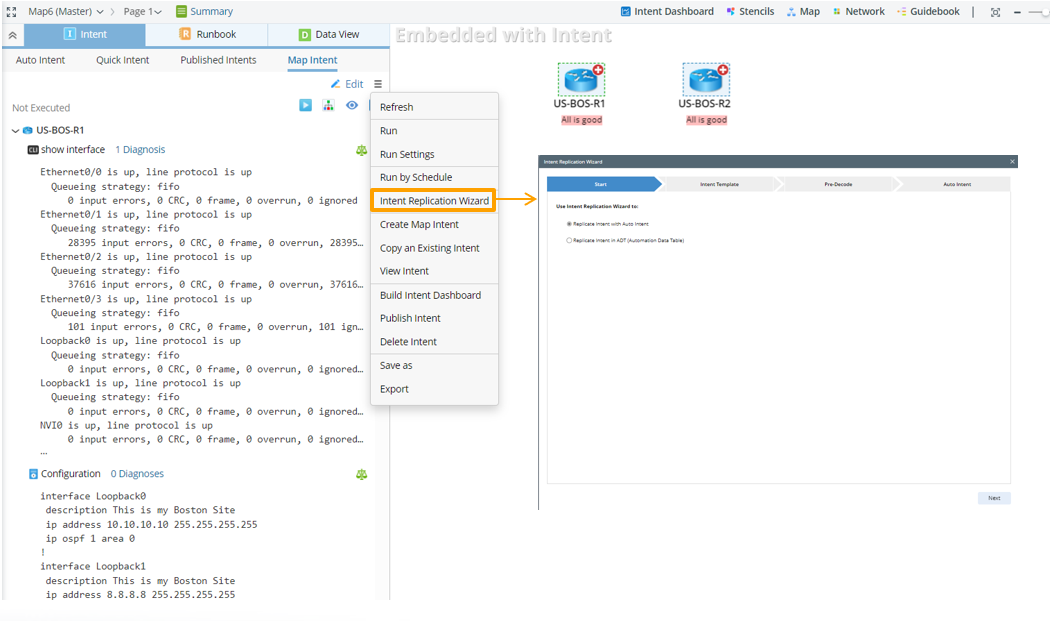Select Replicate Intent in ADT radio

point(569,240)
